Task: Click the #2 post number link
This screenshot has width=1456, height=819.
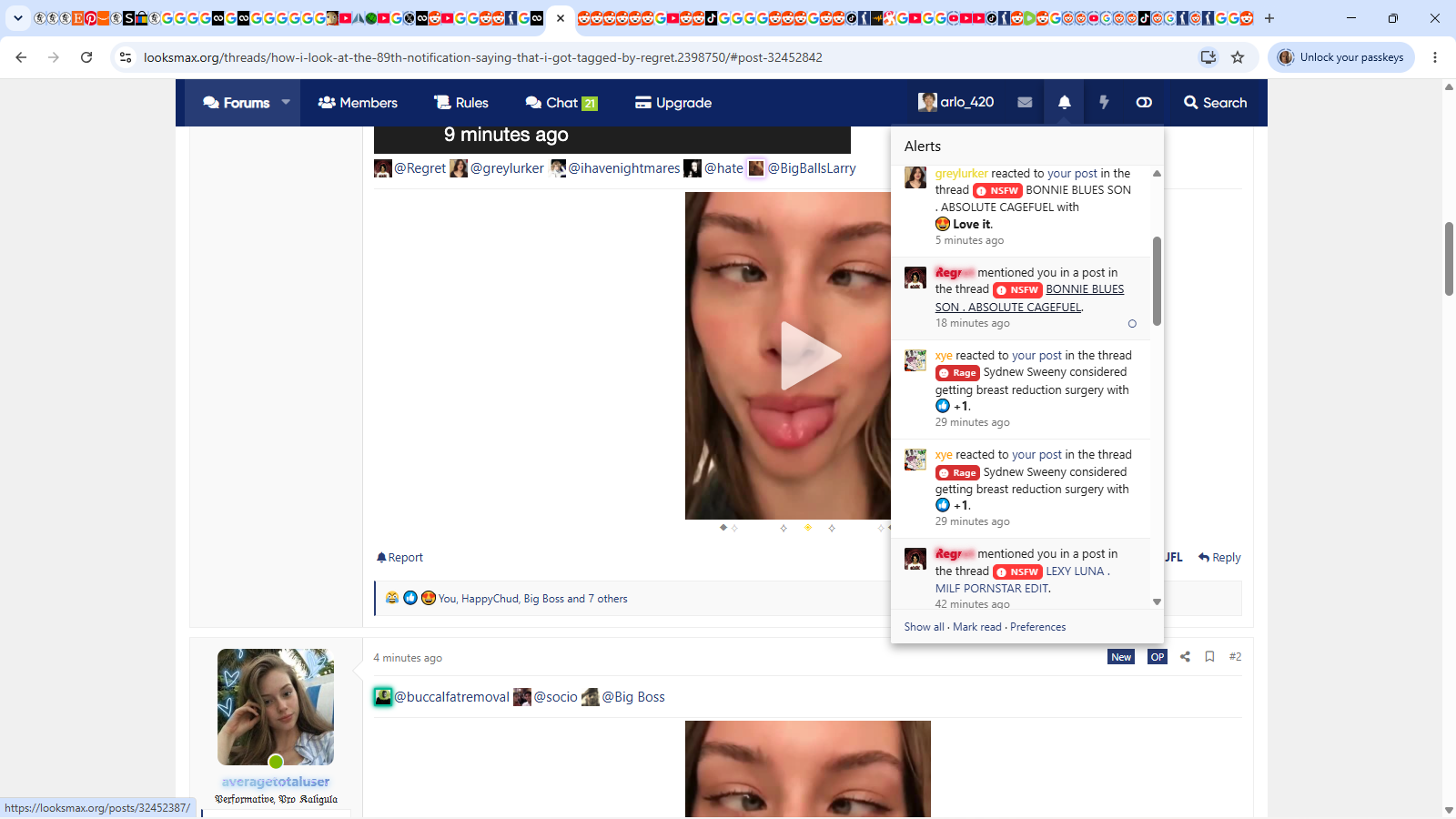Action: pos(1235,657)
